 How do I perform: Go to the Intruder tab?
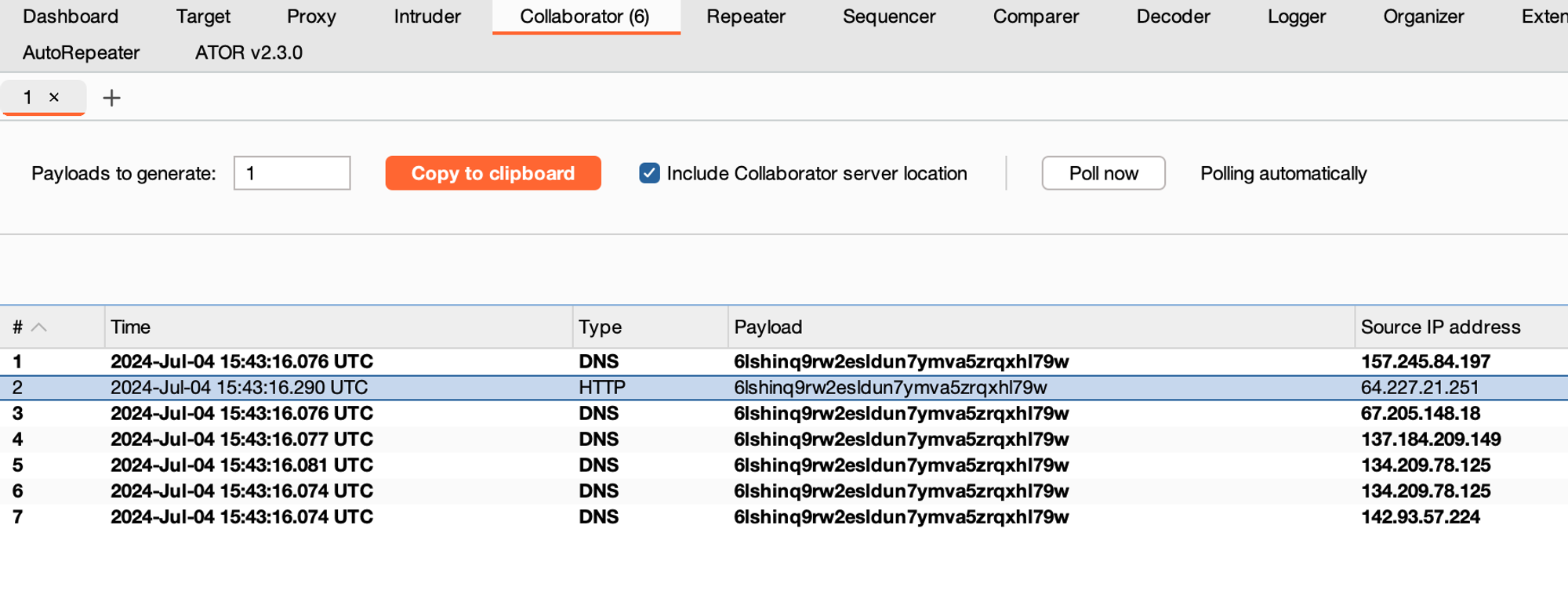tap(426, 16)
